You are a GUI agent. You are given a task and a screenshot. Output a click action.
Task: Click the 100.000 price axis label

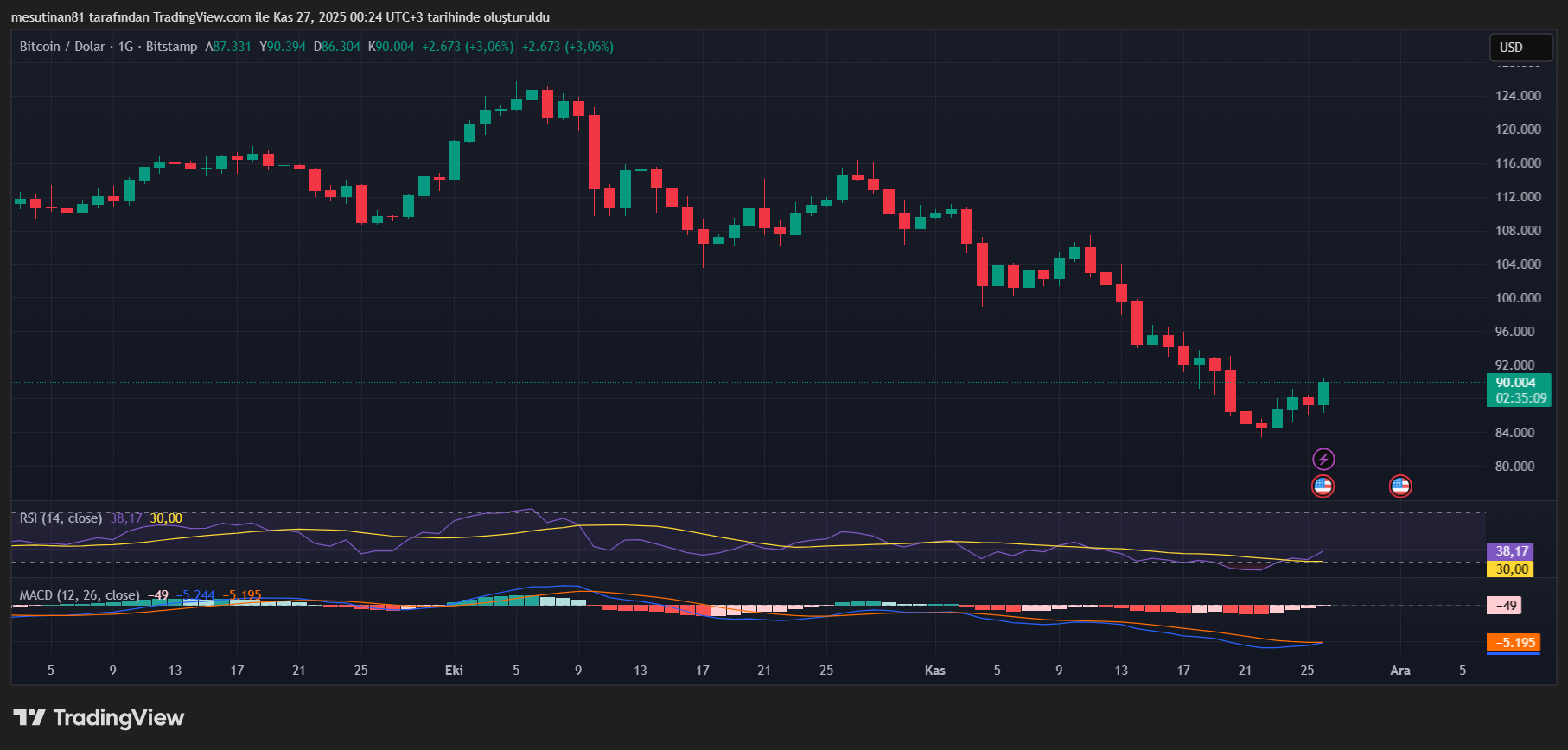click(1518, 298)
